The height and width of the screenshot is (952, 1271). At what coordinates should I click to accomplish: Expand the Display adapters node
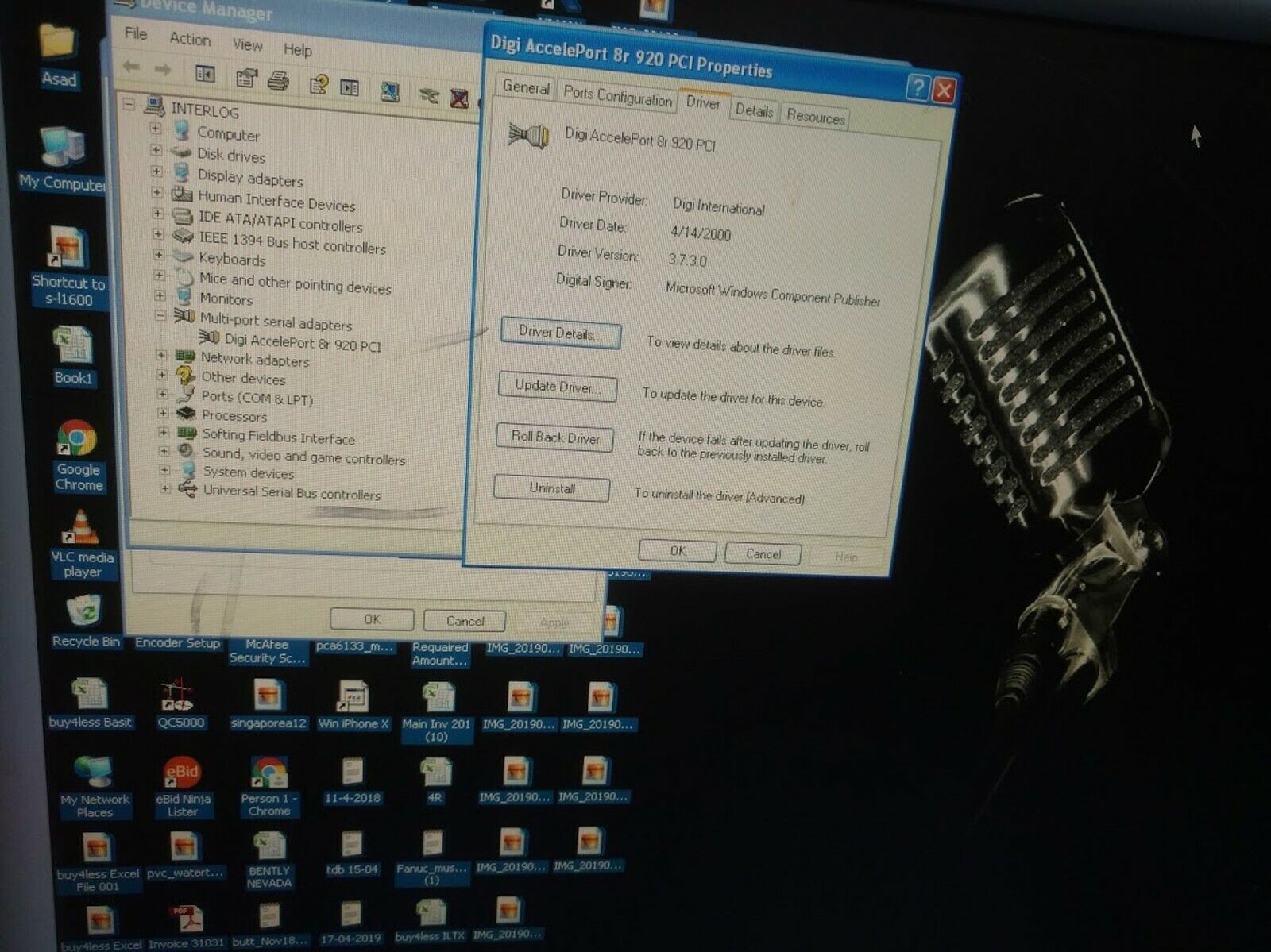156,172
